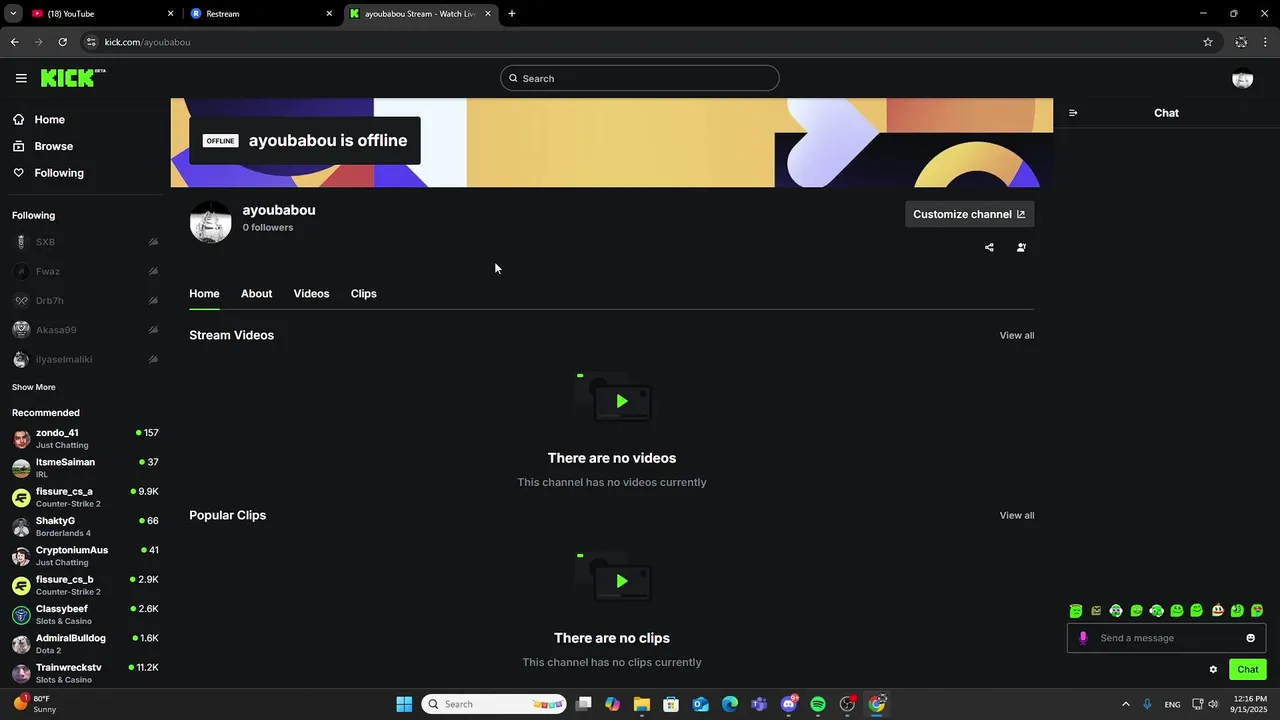
Task: Switch to the Videos tab
Action: click(311, 294)
